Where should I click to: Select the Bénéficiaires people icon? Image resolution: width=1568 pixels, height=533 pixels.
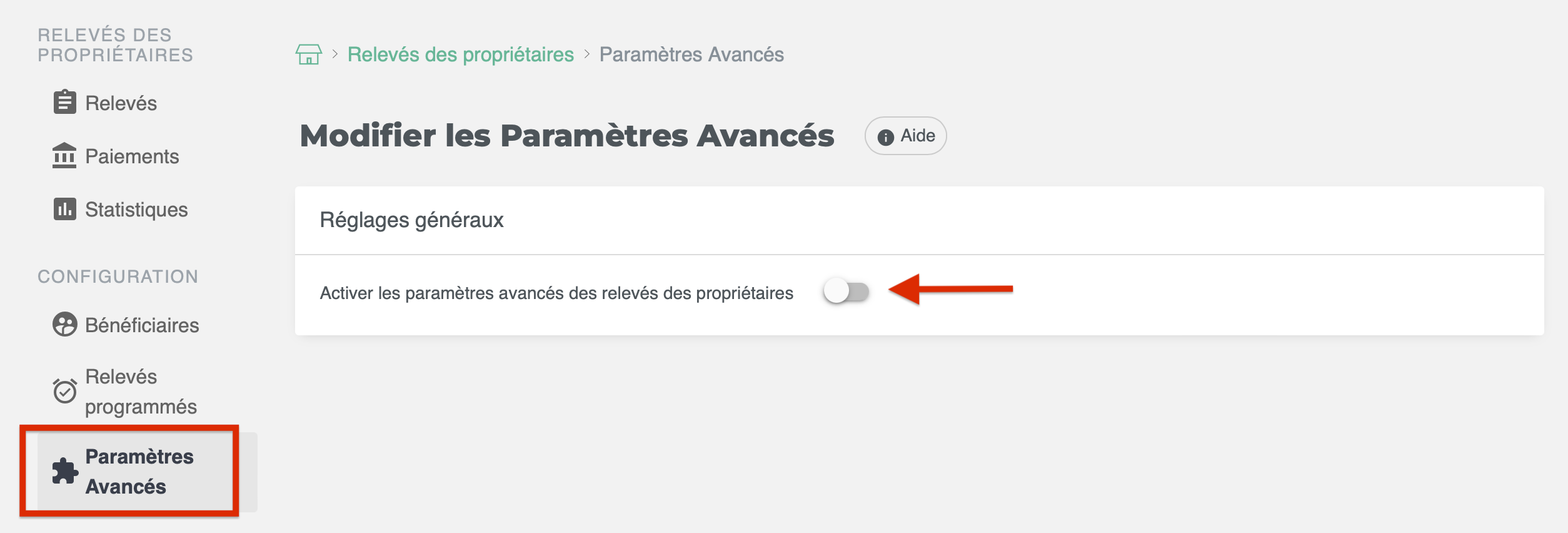coord(65,325)
